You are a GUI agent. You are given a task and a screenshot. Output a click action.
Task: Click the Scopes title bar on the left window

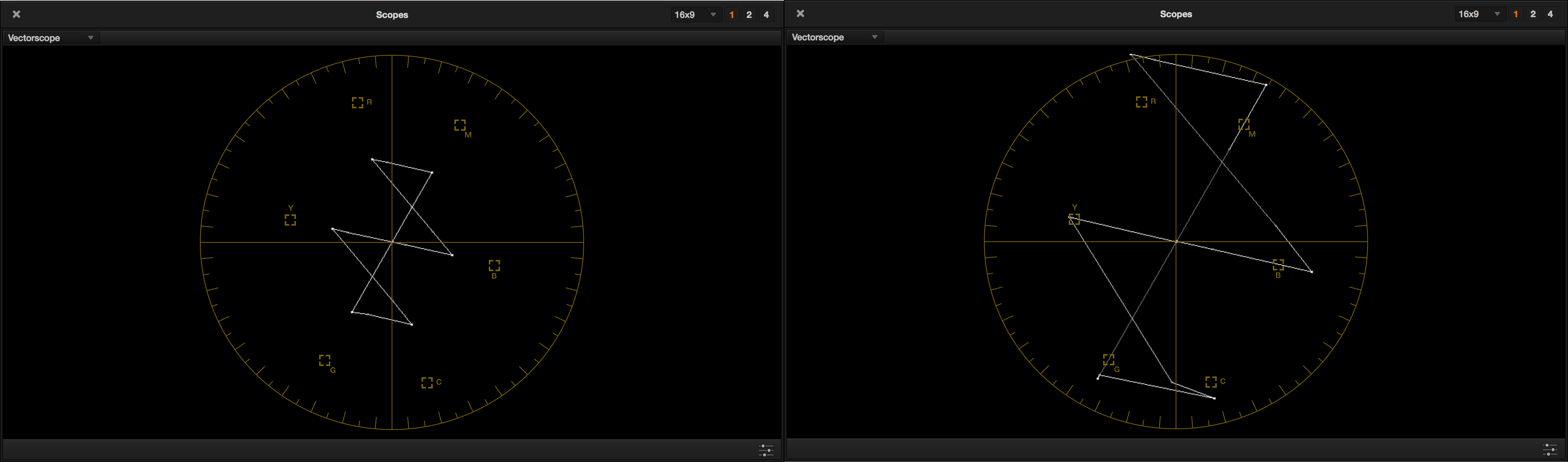pyautogui.click(x=392, y=15)
